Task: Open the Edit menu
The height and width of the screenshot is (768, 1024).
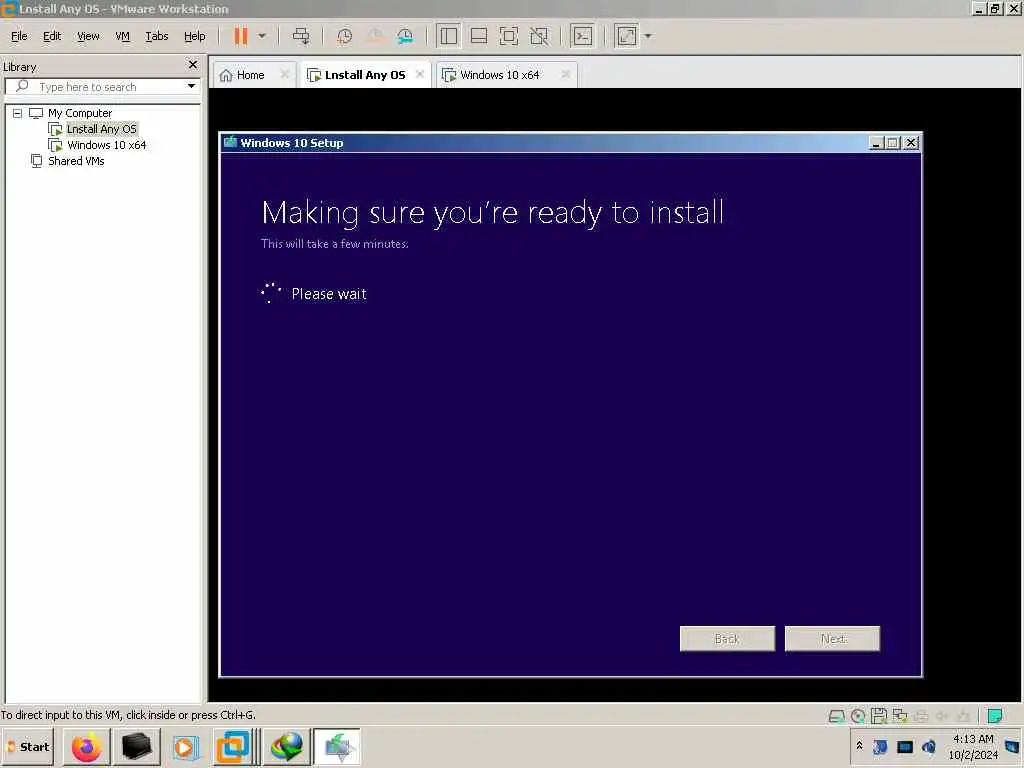Action: click(x=52, y=36)
